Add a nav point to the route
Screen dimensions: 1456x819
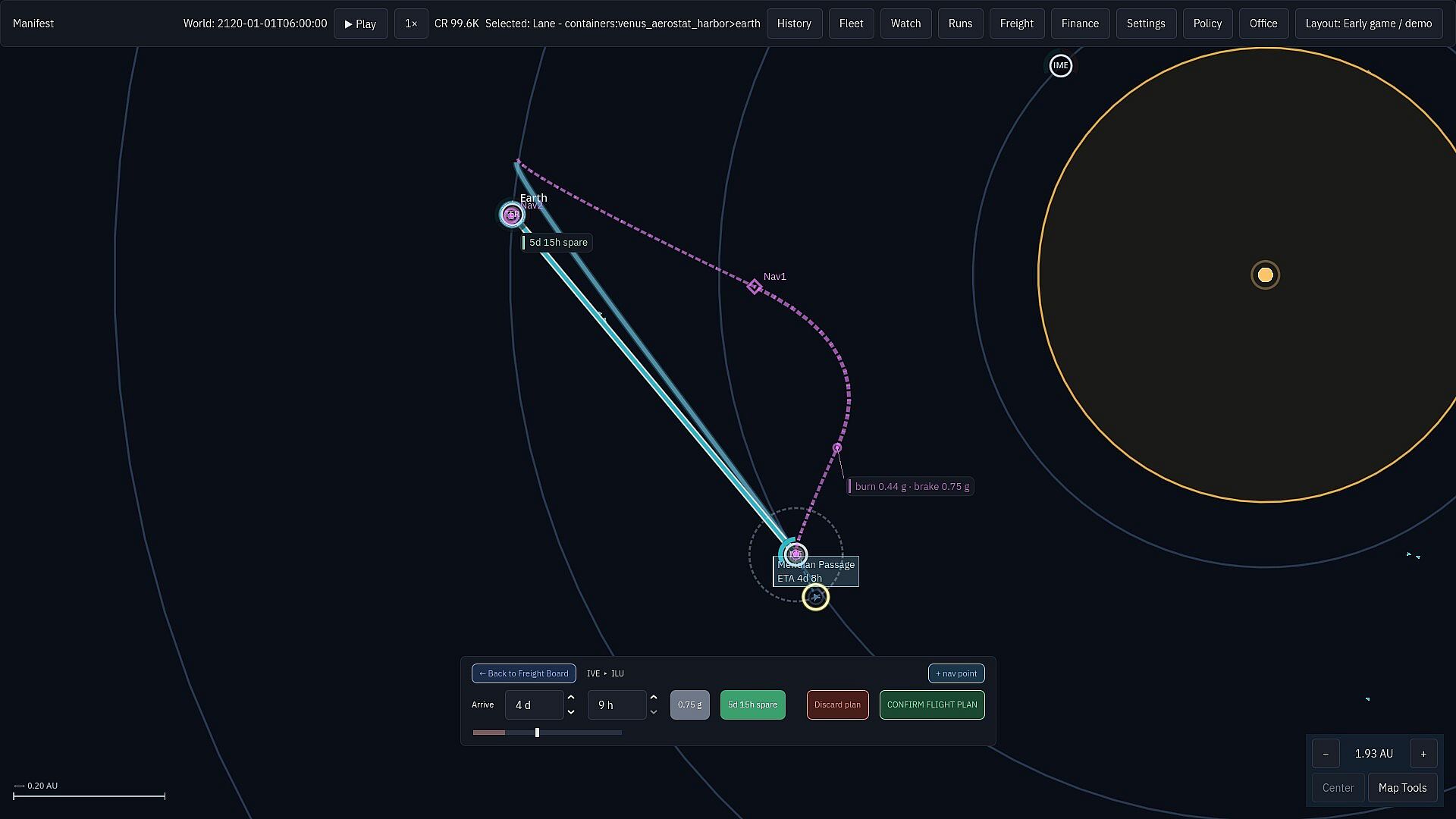click(956, 673)
